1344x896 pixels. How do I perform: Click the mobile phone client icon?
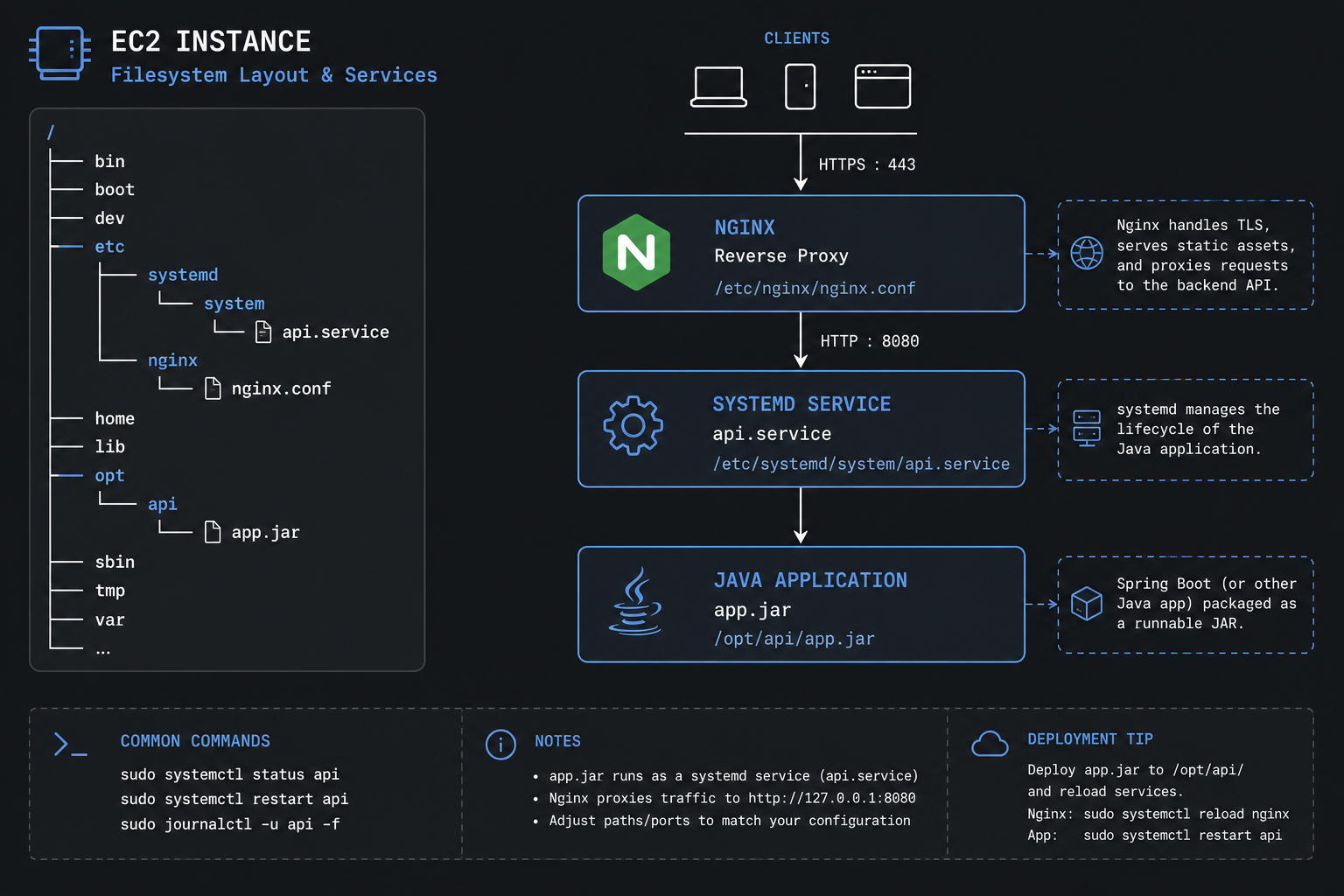800,87
